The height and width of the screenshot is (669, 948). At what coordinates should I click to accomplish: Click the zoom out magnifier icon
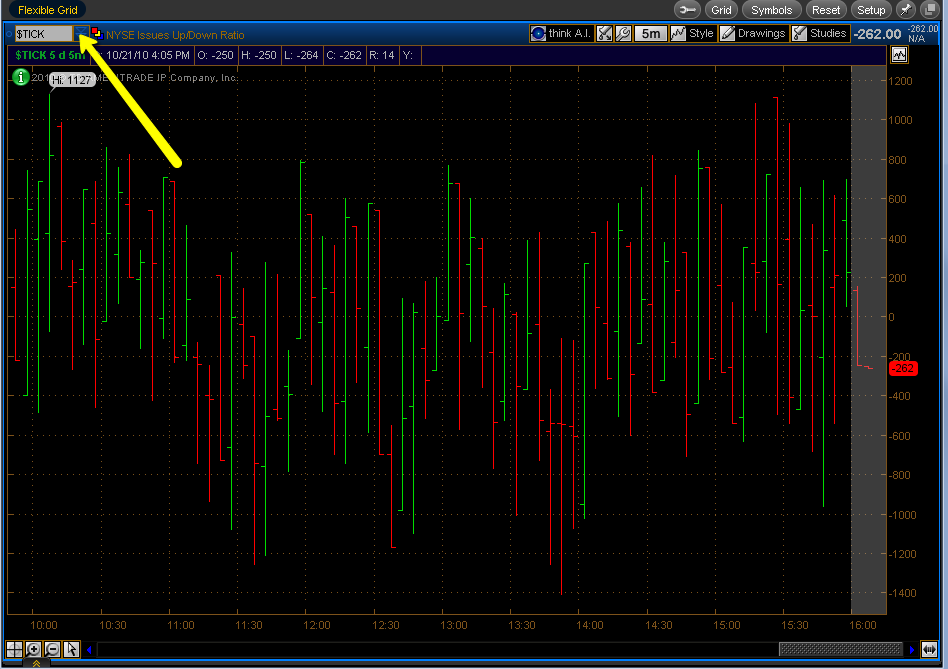tap(53, 649)
